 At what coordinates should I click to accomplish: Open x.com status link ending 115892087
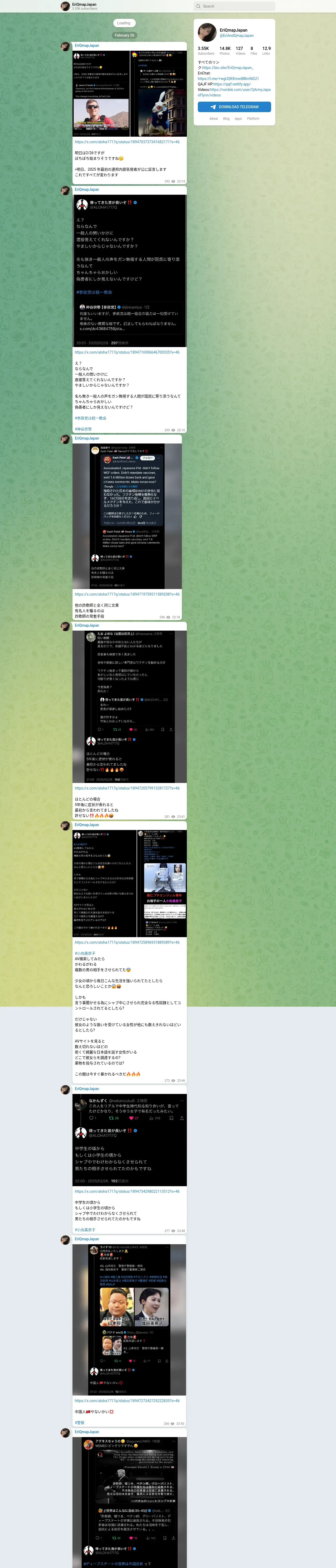point(127,594)
